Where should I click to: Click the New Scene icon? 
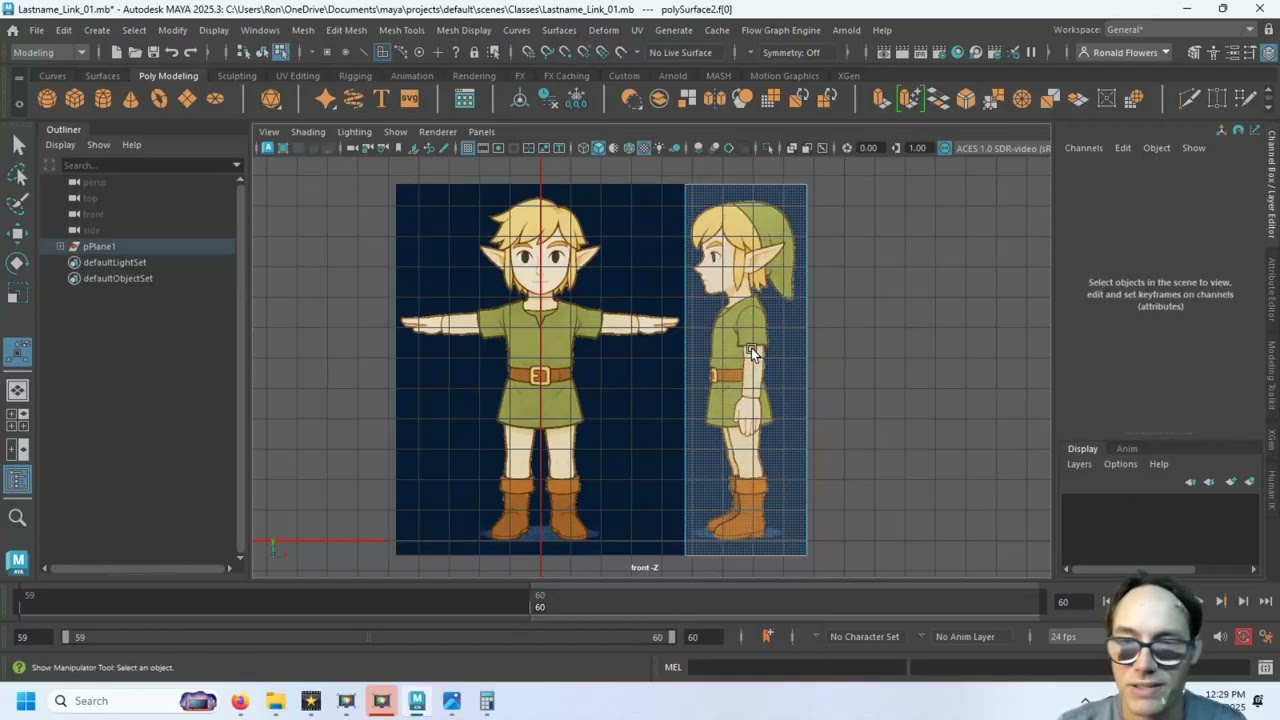[x=116, y=52]
